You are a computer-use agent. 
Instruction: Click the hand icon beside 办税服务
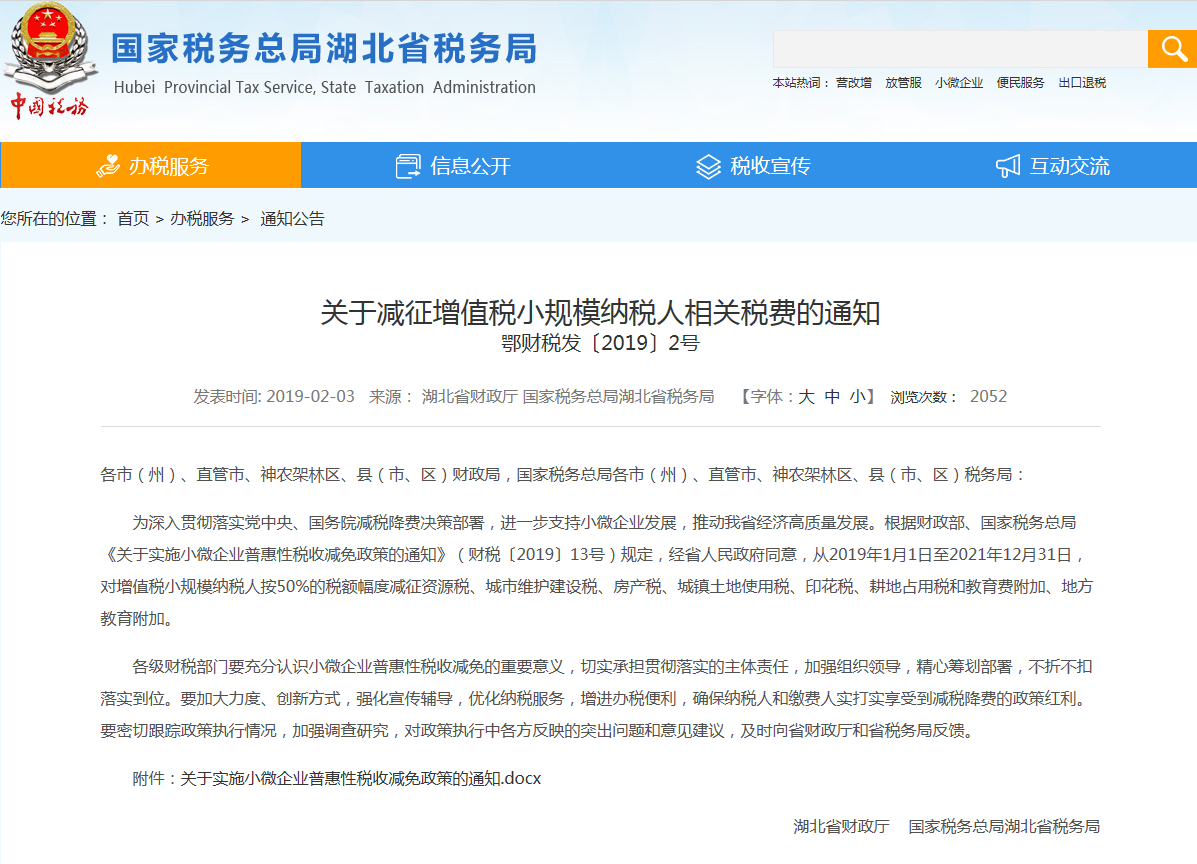point(108,166)
